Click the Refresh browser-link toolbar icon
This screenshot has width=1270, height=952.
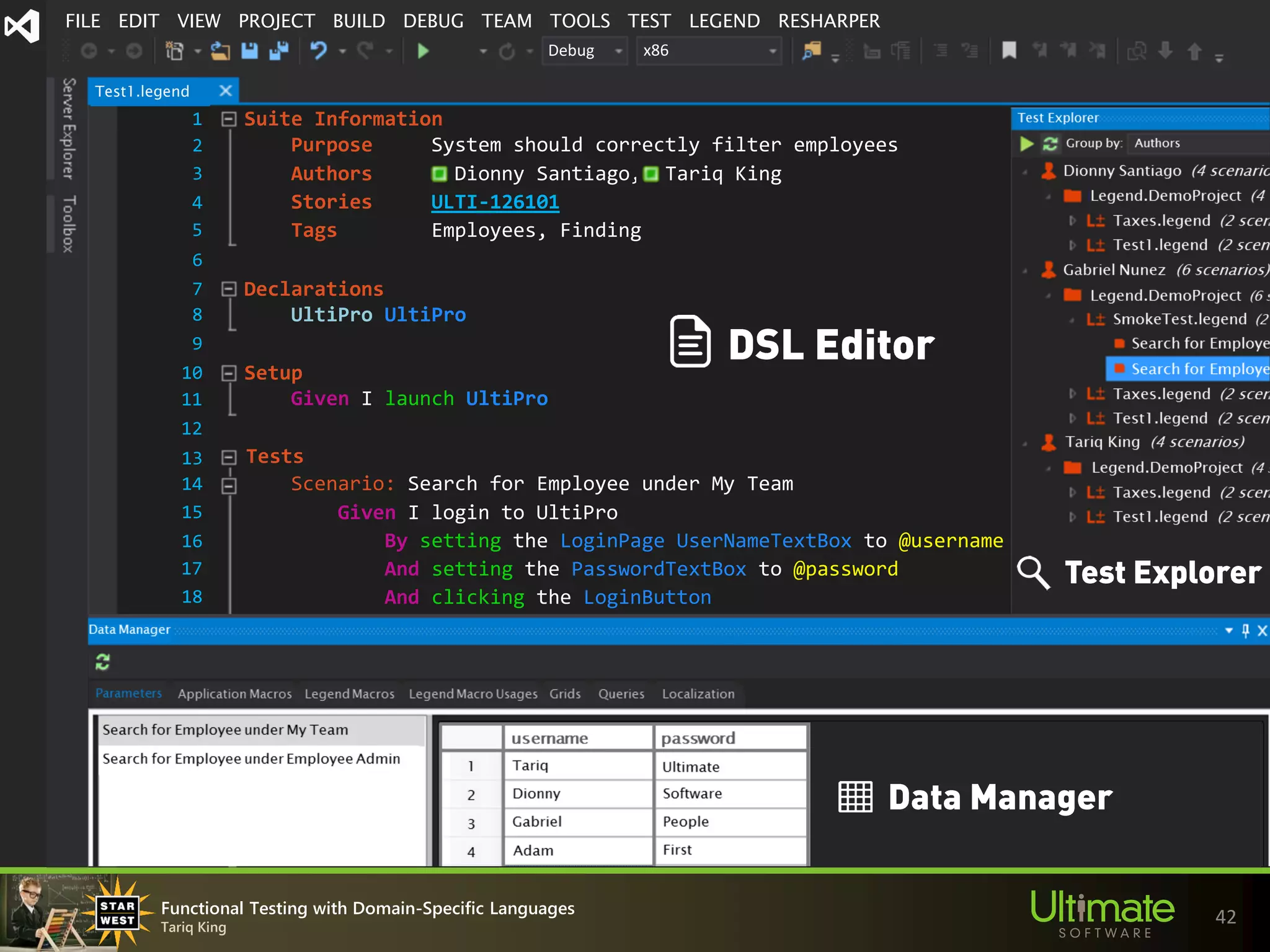(x=507, y=51)
